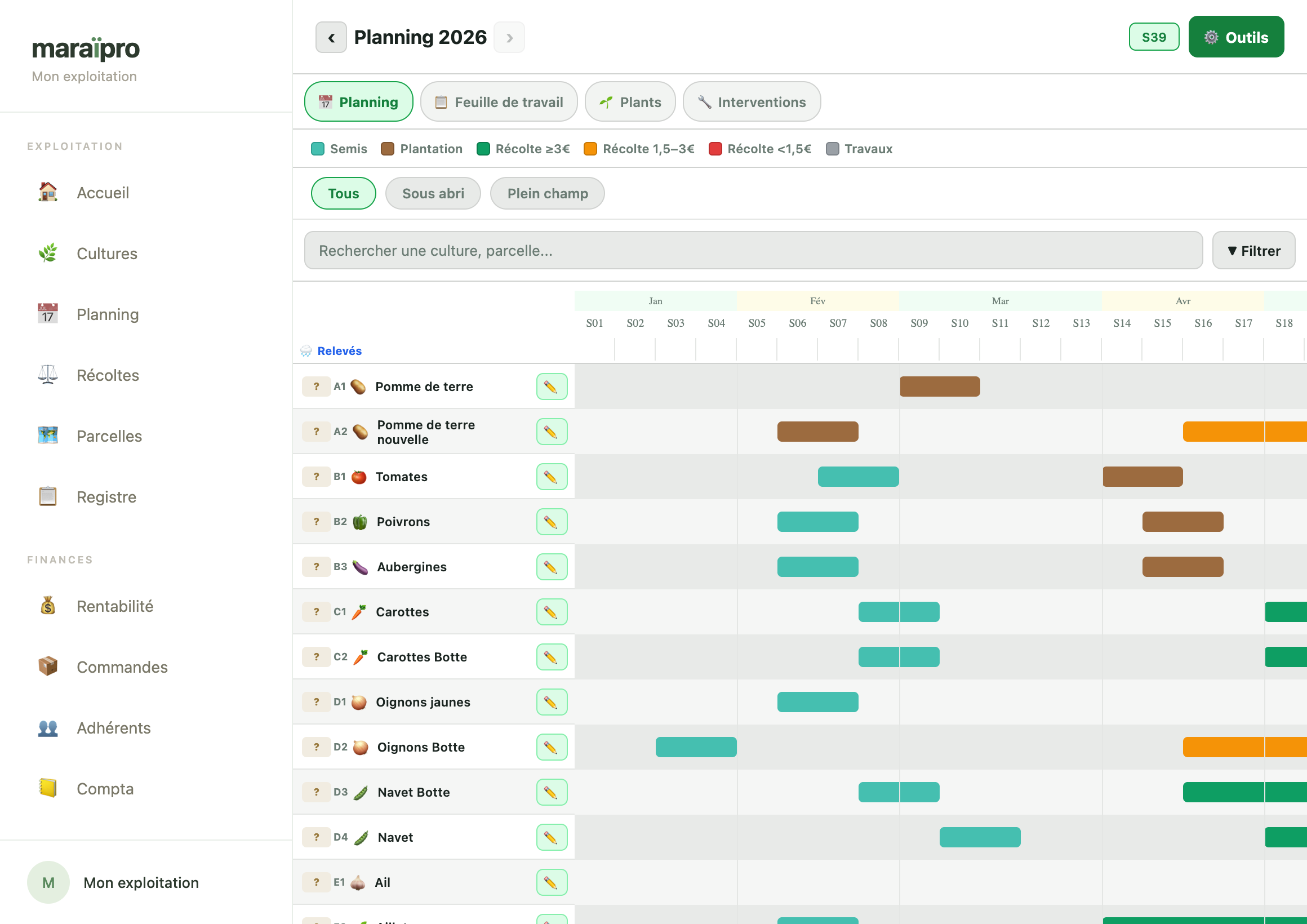Open Planning in the sidebar
1307x924 pixels.
[108, 314]
